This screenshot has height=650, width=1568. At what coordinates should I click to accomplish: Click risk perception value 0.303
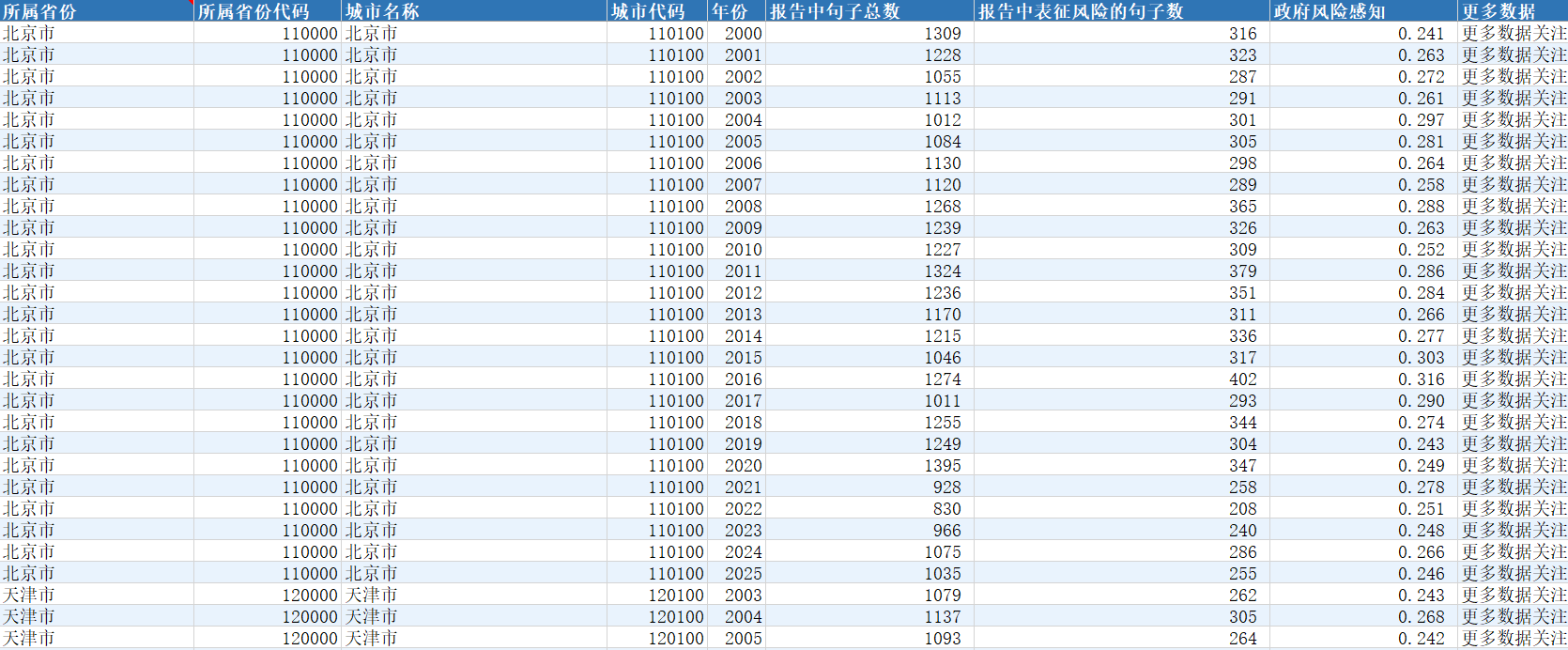click(x=1422, y=357)
